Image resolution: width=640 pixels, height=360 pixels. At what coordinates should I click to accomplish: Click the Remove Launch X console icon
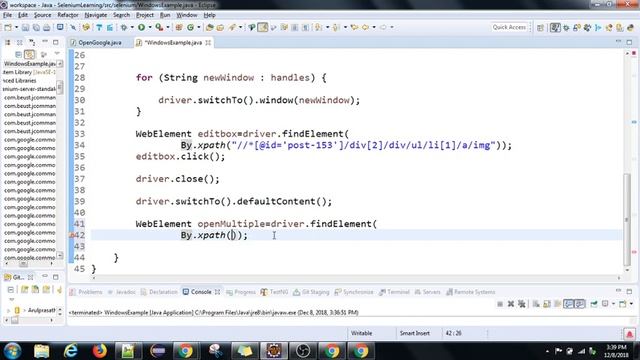(x=511, y=304)
